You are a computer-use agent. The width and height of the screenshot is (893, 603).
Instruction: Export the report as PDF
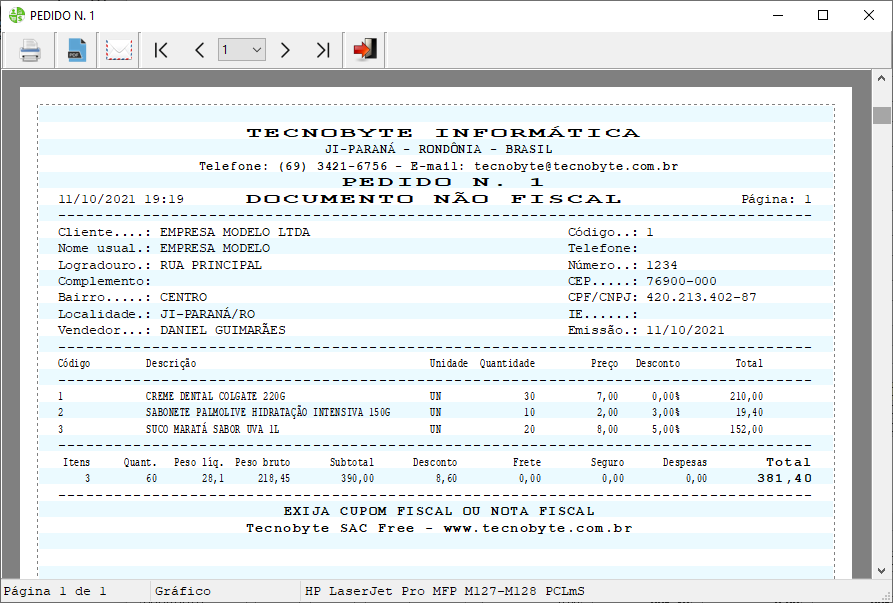click(76, 50)
